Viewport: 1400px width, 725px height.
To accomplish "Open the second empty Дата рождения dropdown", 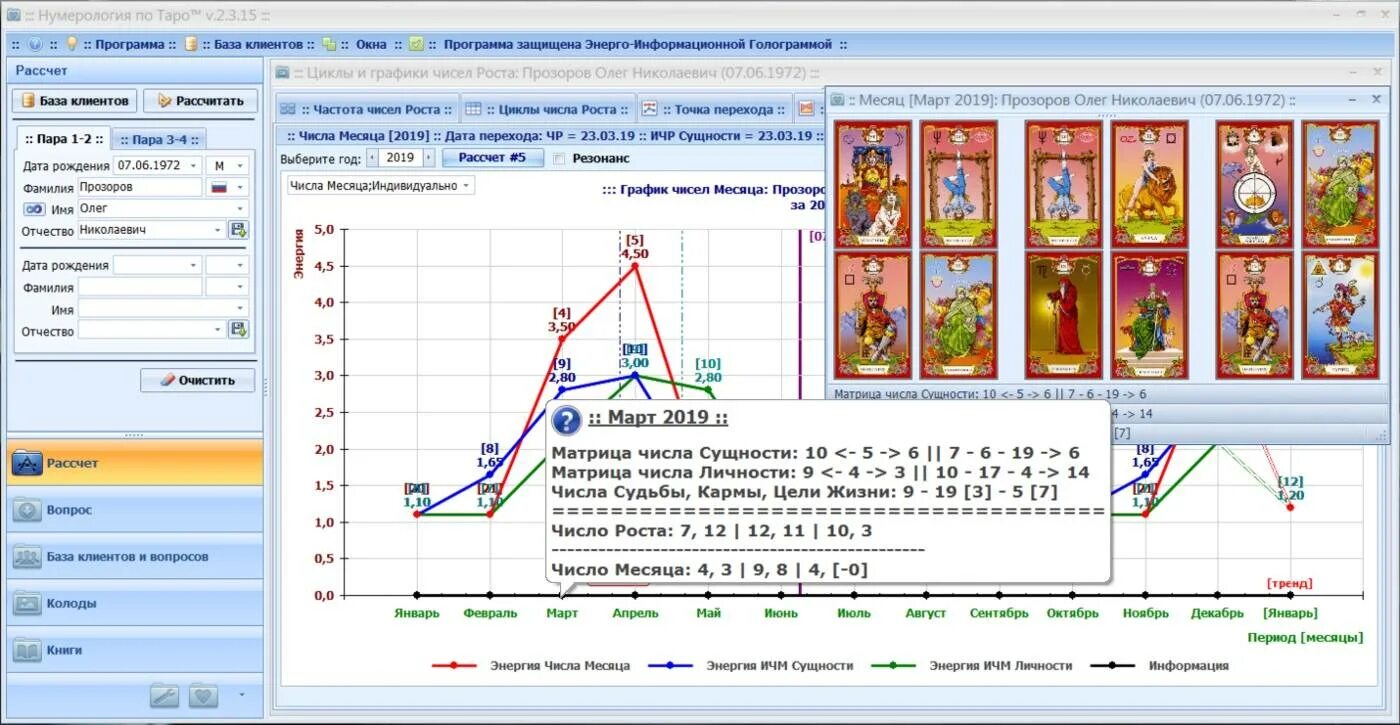I will [193, 266].
